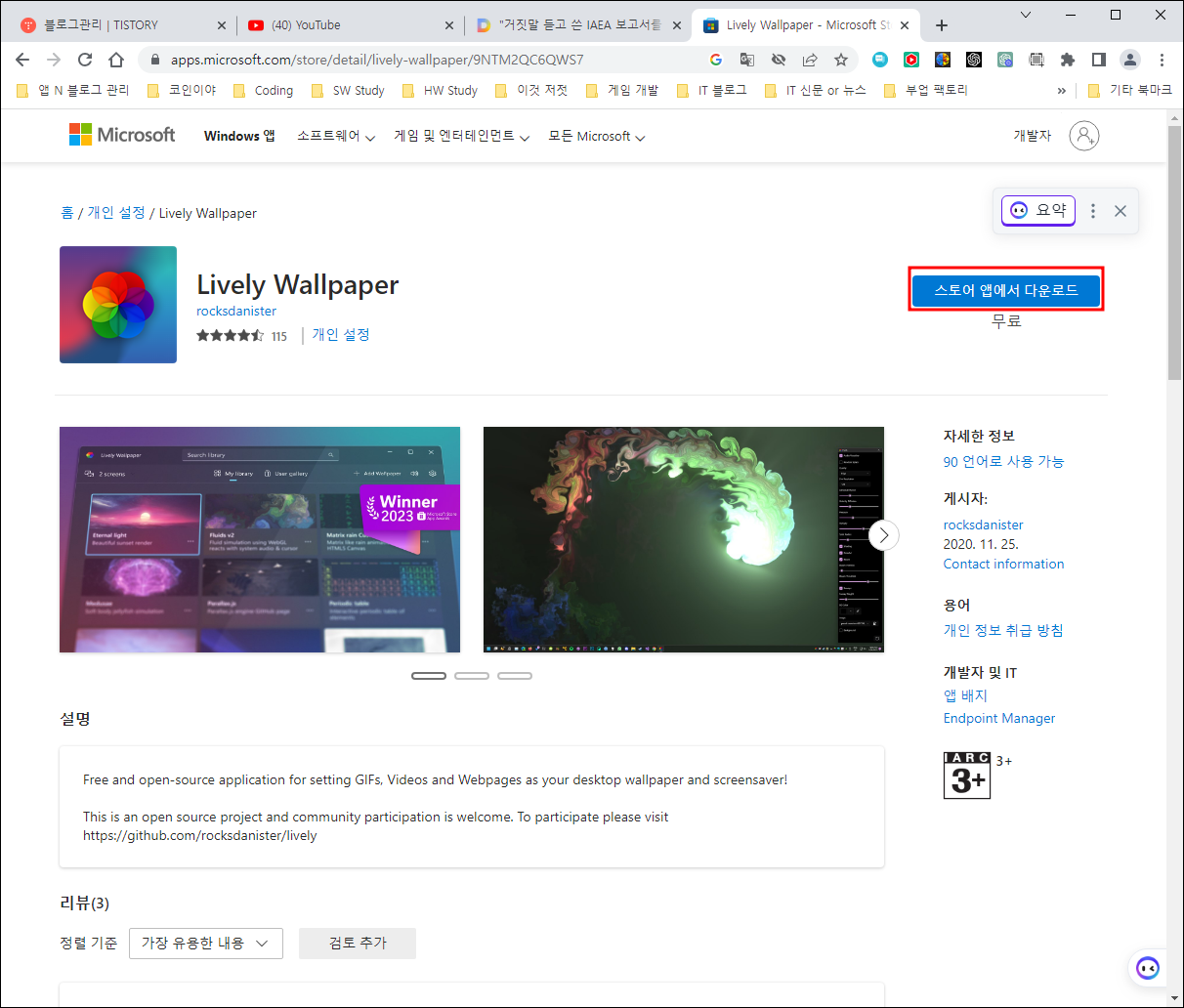This screenshot has width=1184, height=1008.
Task: Open the summary widget options dots
Action: pos(1093,211)
